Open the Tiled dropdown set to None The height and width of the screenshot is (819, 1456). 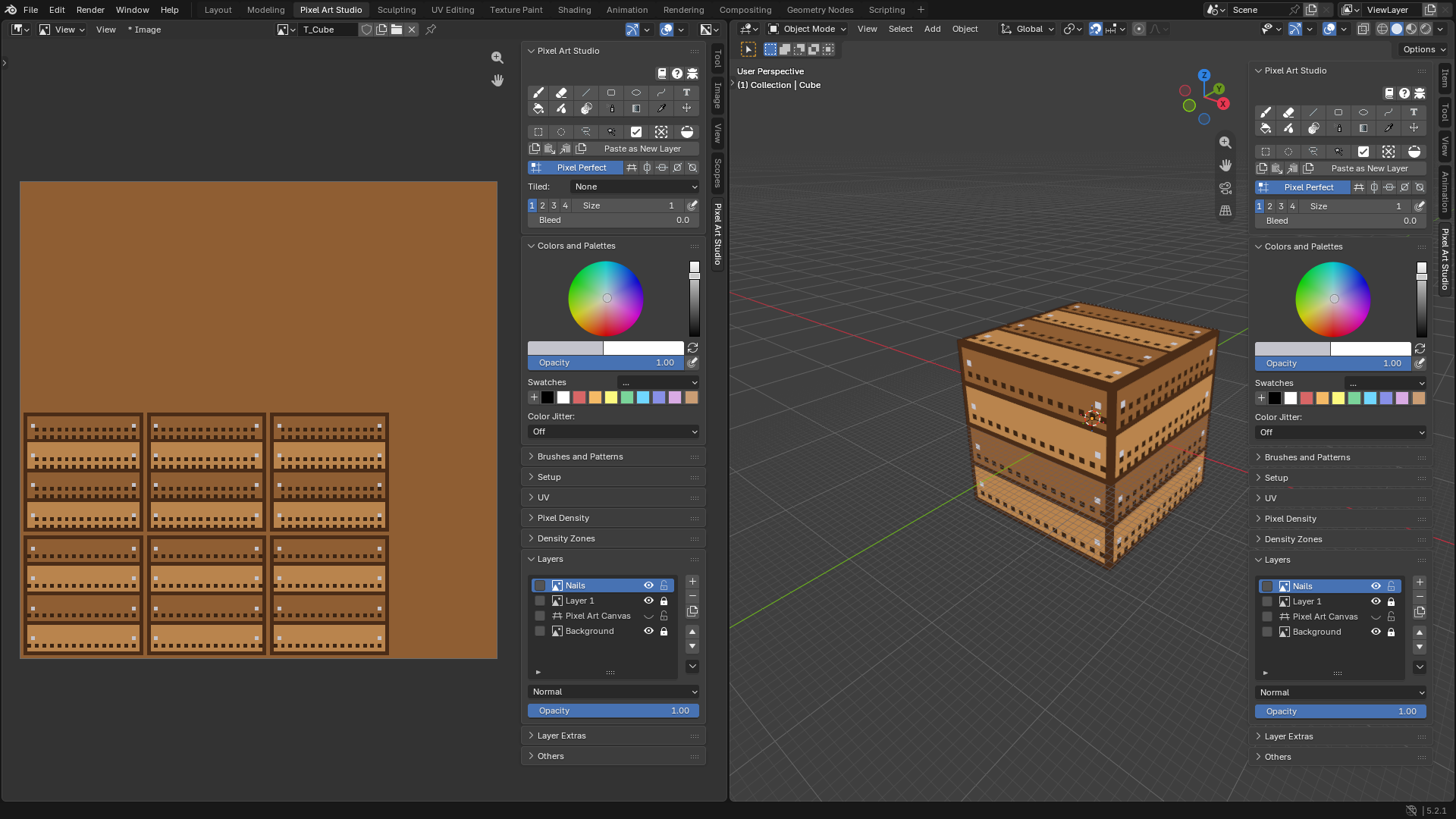635,187
